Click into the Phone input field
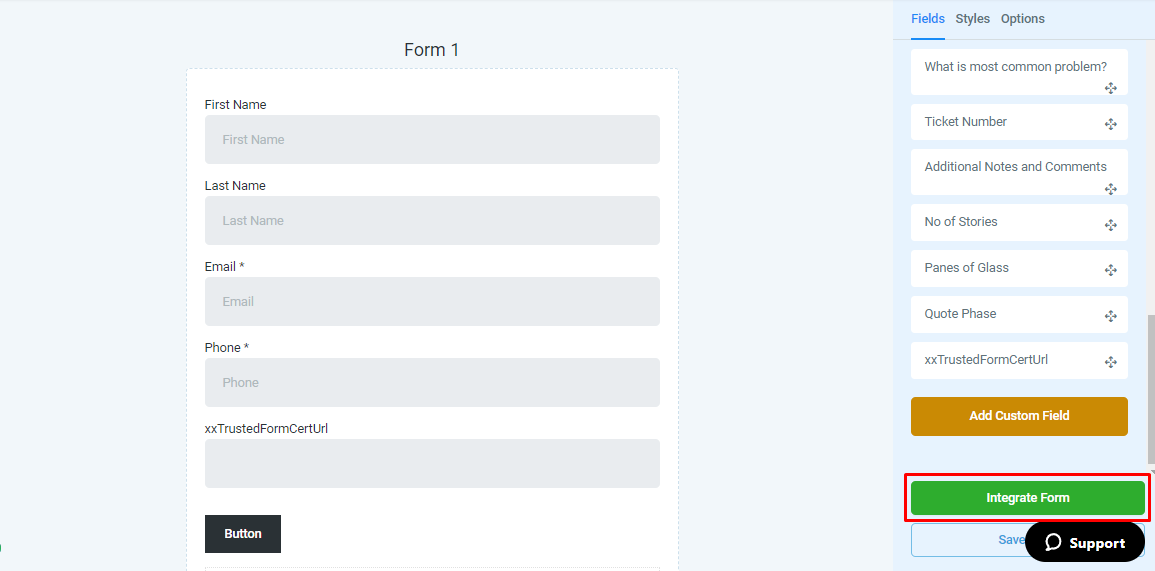This screenshot has width=1155, height=571. coord(432,382)
